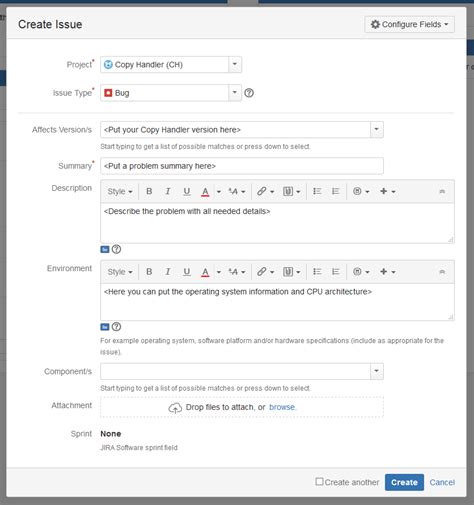Image resolution: width=474 pixels, height=505 pixels.
Task: Click Bold in the Description toolbar
Action: click(149, 191)
